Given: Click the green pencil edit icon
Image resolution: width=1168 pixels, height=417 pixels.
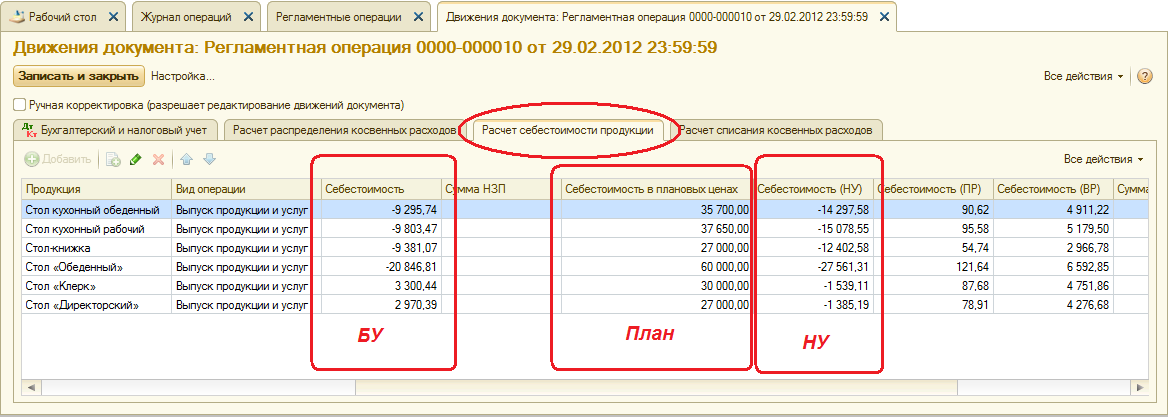Looking at the screenshot, I should 136,159.
